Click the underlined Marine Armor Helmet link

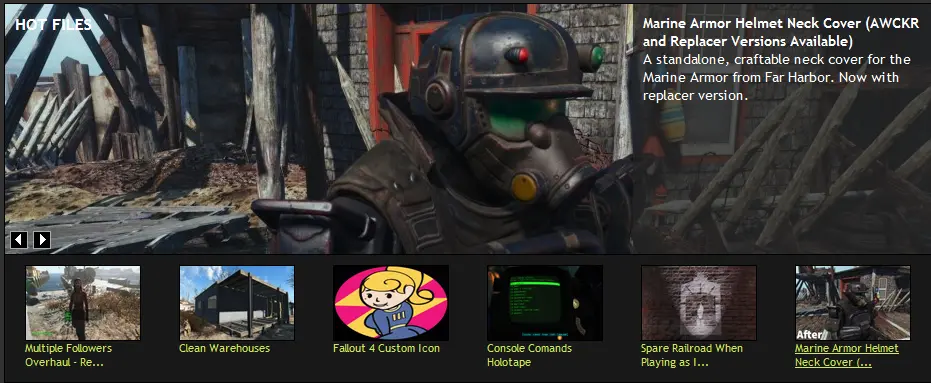(847, 355)
